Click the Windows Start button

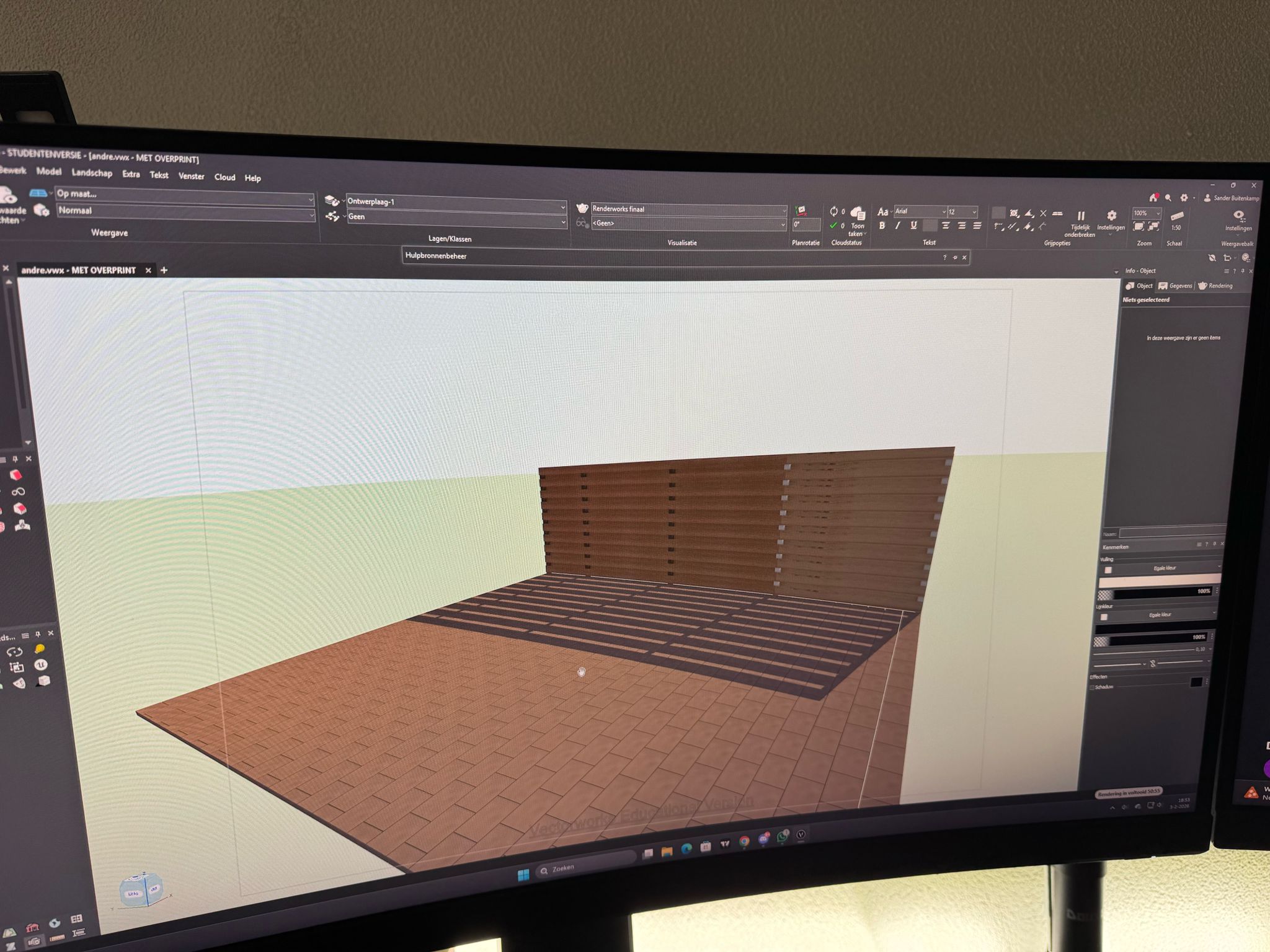point(523,875)
